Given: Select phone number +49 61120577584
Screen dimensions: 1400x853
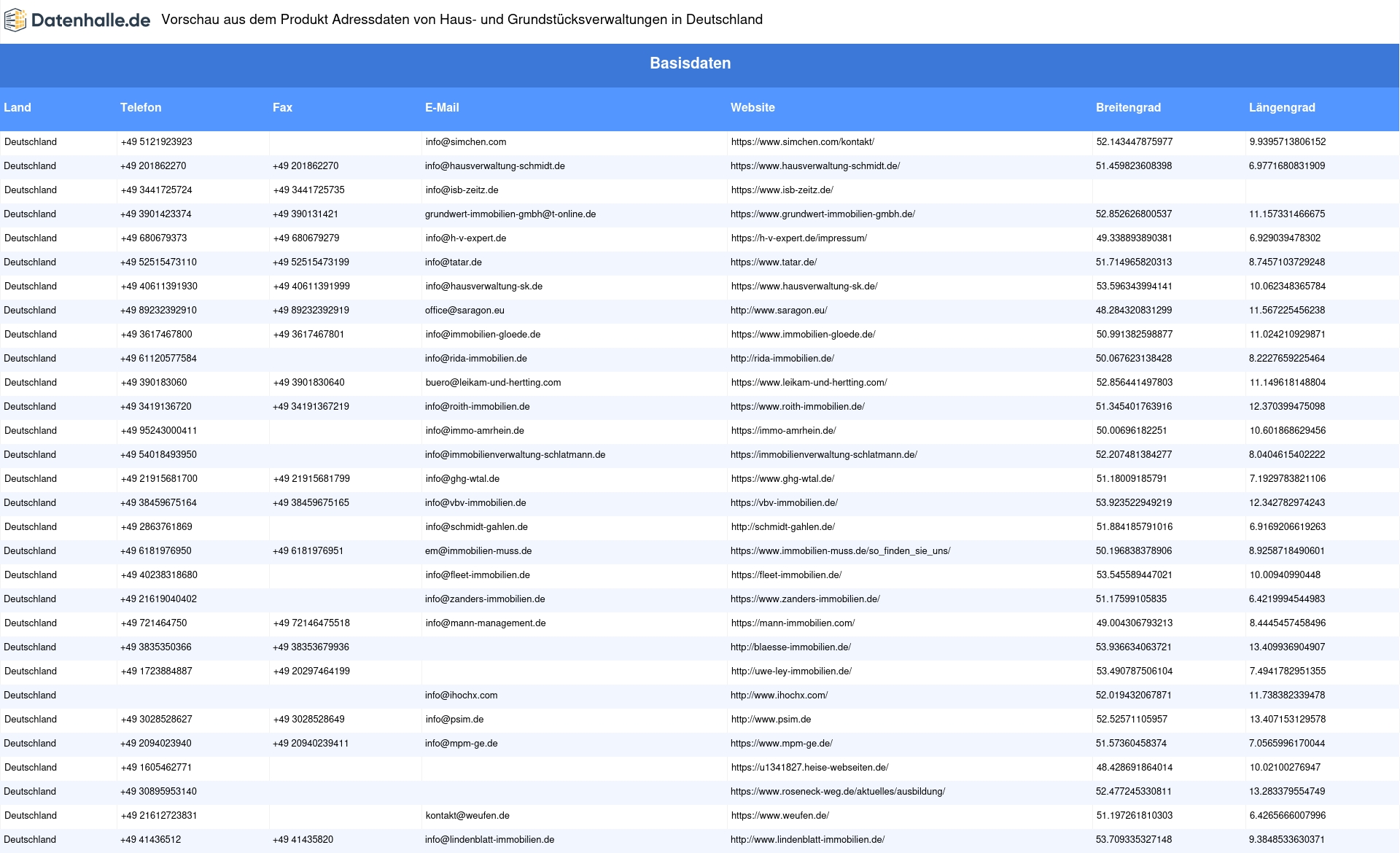Looking at the screenshot, I should tap(158, 359).
